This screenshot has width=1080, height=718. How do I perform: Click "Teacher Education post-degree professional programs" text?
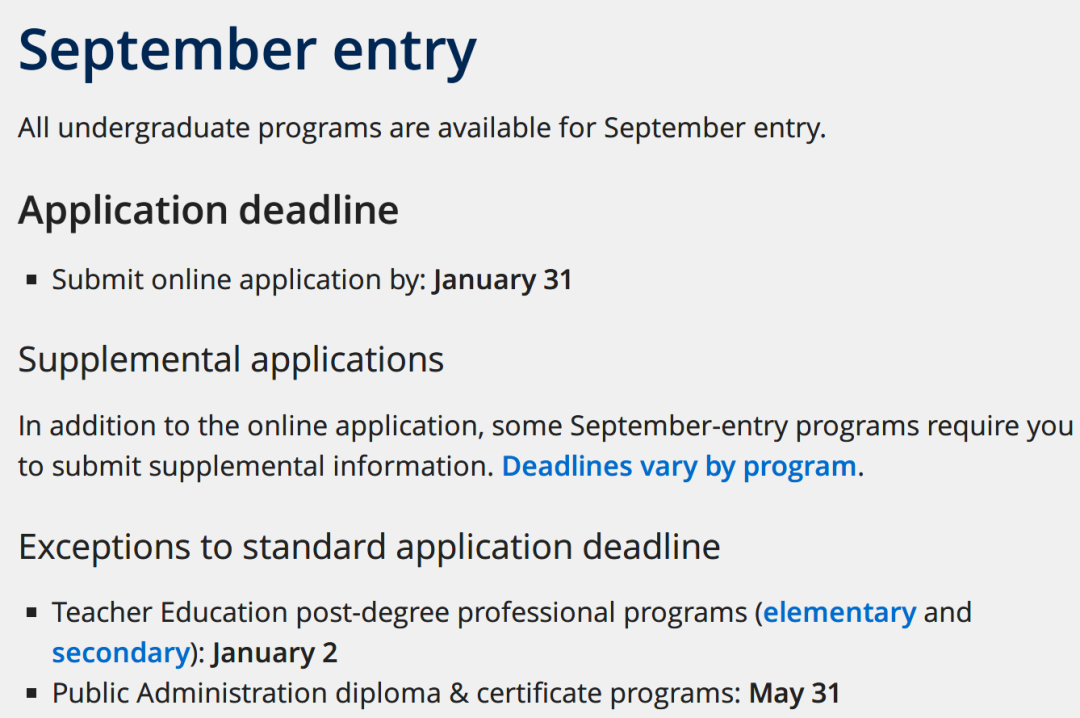(399, 613)
